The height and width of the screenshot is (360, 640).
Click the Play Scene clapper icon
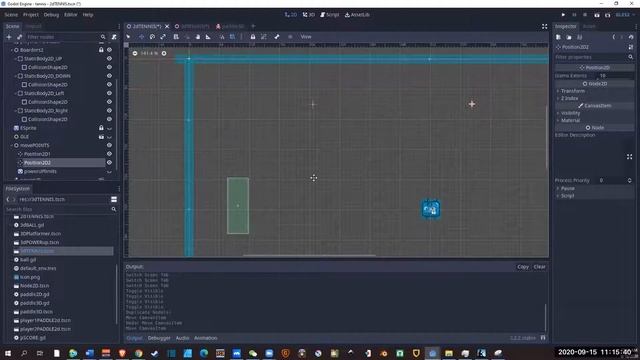pyautogui.click(x=597, y=15)
